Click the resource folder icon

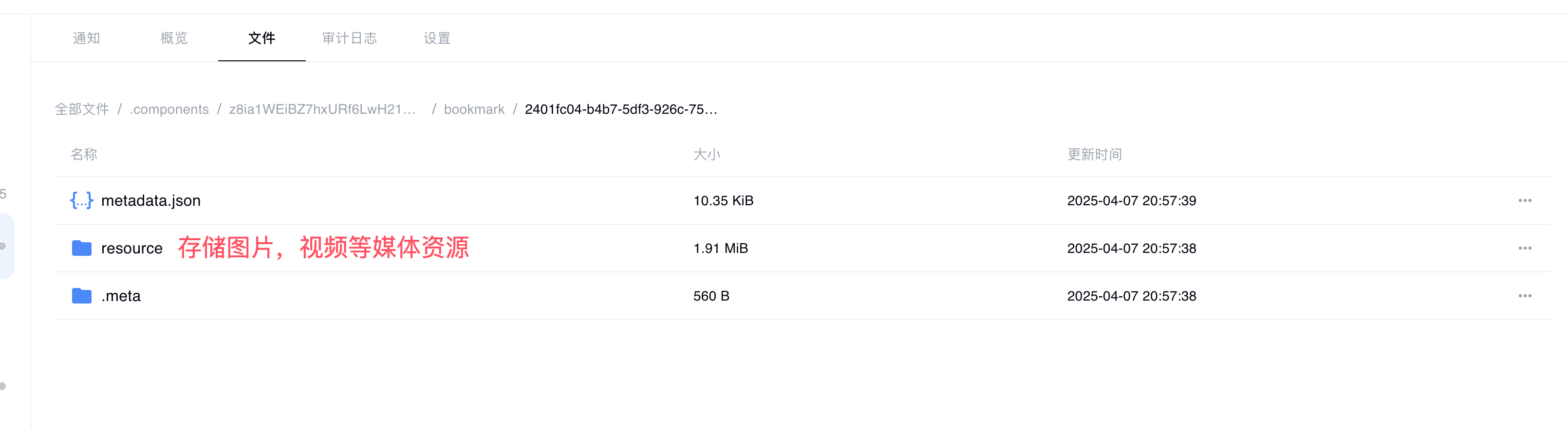coord(82,248)
